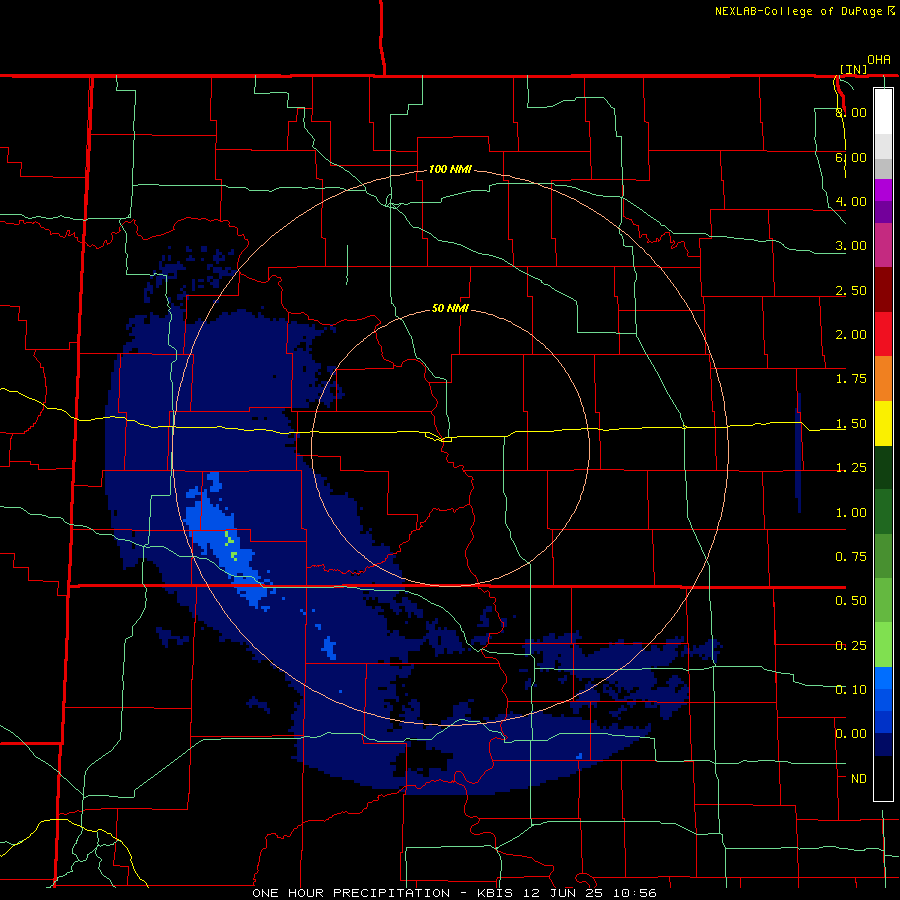The image size is (900, 900).
Task: Select the 2.00 legend value
Action: [851, 335]
